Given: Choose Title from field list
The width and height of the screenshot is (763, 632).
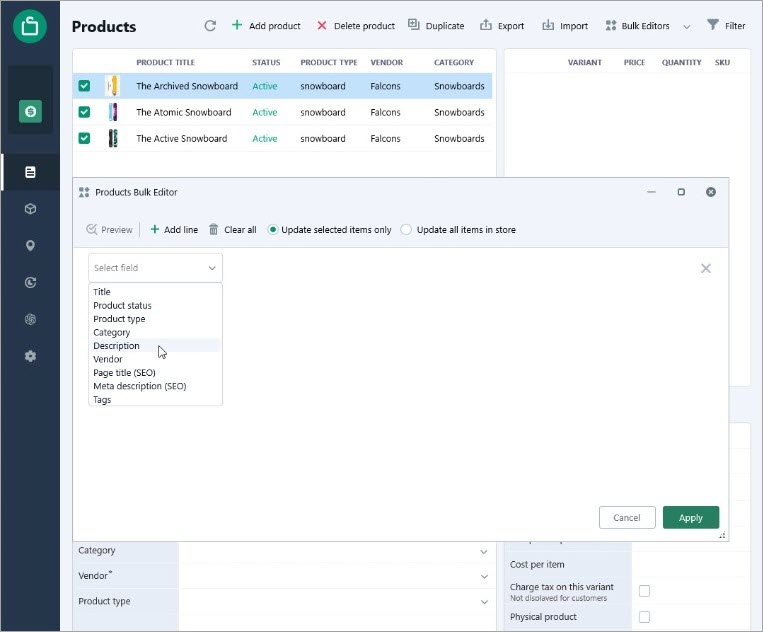Looking at the screenshot, I should click(102, 292).
